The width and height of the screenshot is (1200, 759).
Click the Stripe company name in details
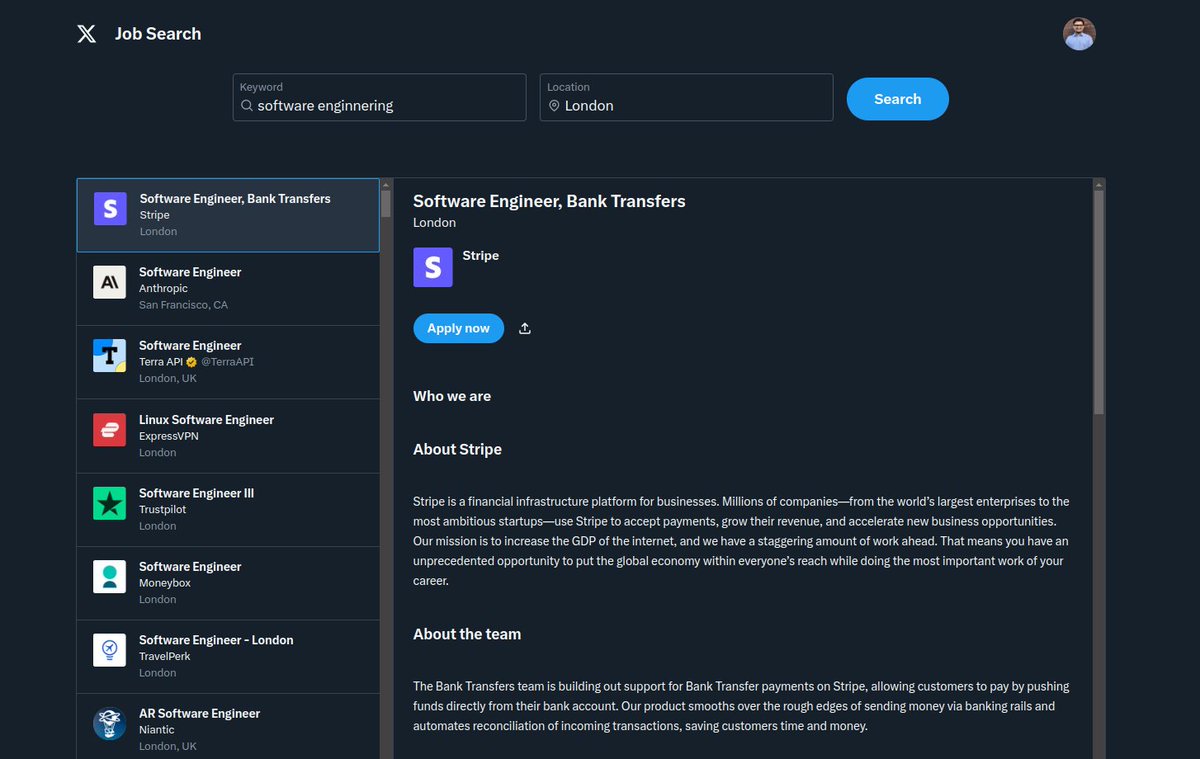click(x=481, y=256)
